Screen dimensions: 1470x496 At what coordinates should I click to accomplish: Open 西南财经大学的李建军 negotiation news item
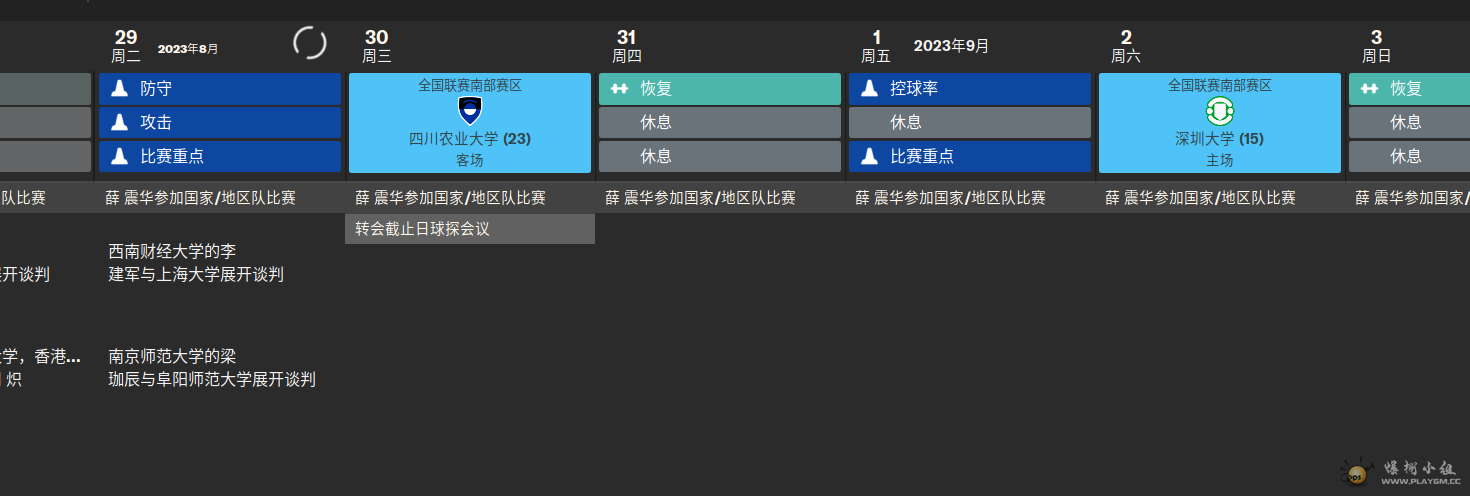click(x=196, y=263)
